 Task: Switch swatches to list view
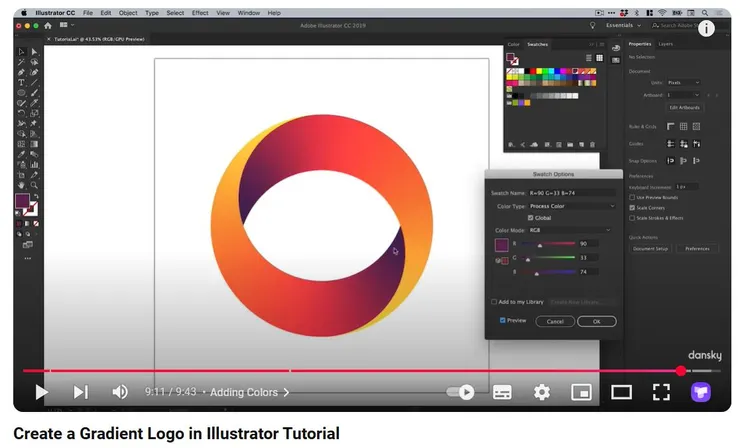tap(589, 58)
